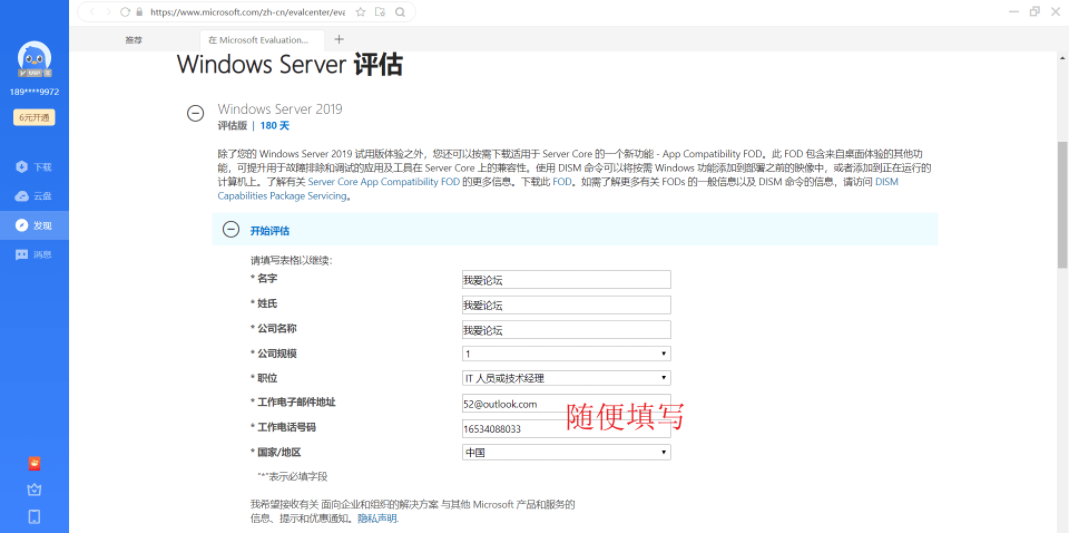Open new tab with plus button
1069x533 pixels.
click(339, 40)
